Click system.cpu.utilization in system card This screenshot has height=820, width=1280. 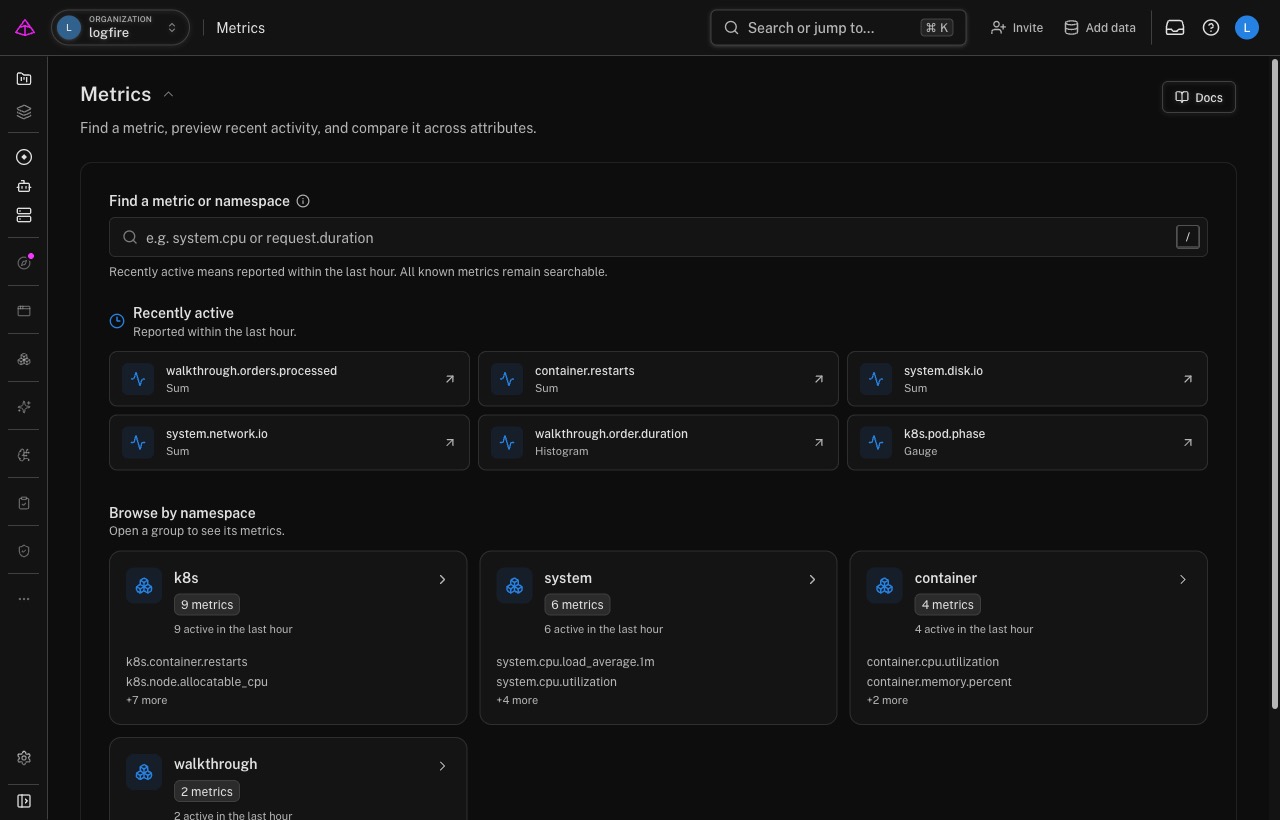click(556, 682)
